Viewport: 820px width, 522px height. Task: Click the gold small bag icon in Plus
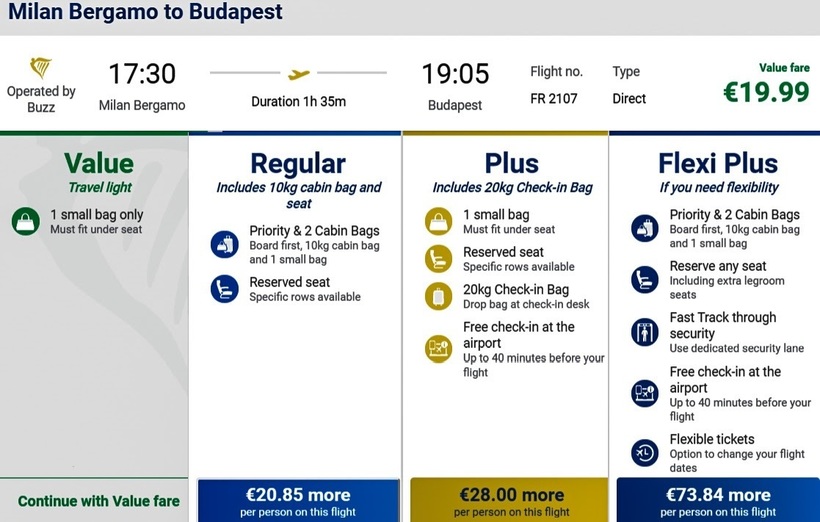[438, 221]
